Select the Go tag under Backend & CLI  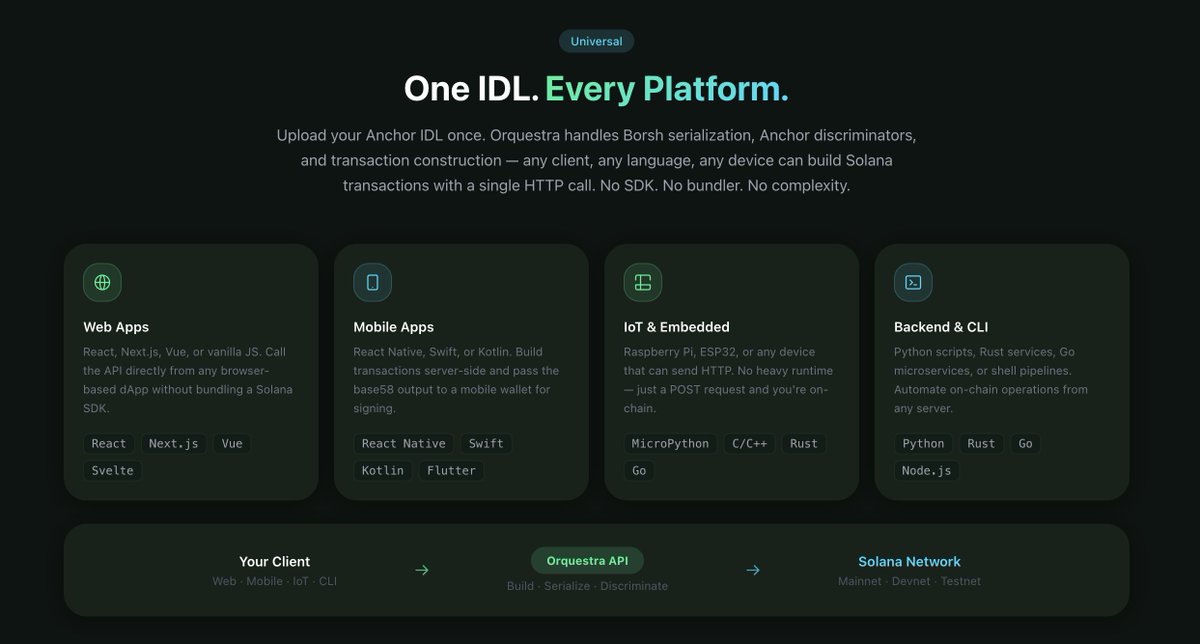pos(1025,443)
